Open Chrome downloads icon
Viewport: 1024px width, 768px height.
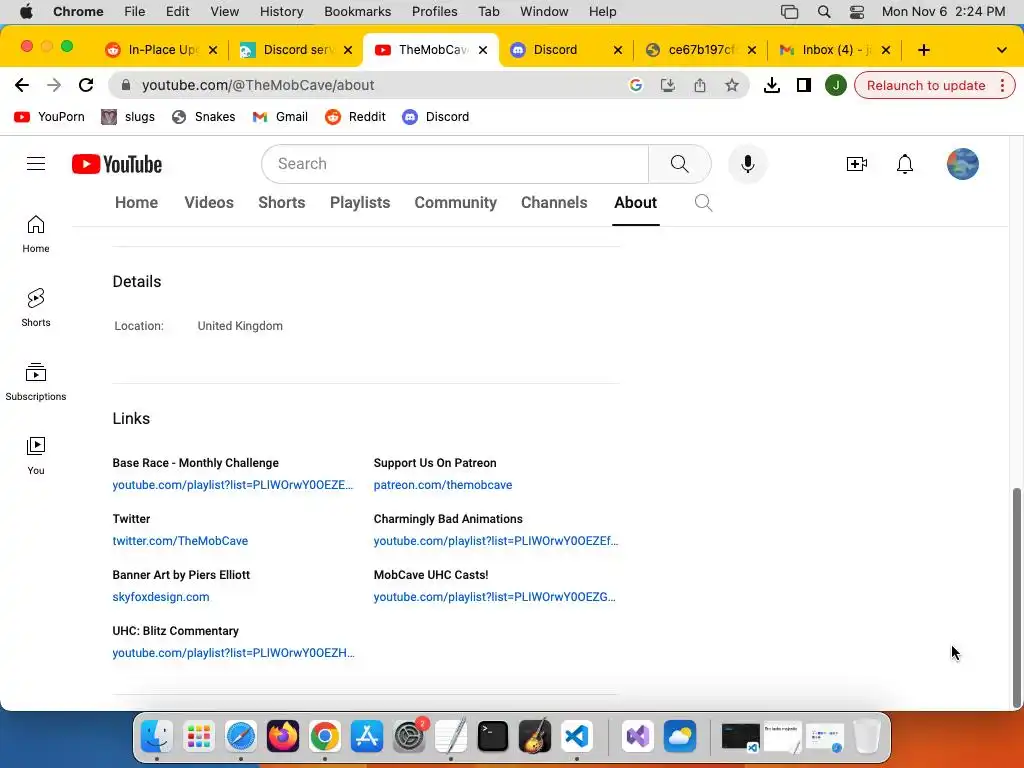(x=771, y=85)
